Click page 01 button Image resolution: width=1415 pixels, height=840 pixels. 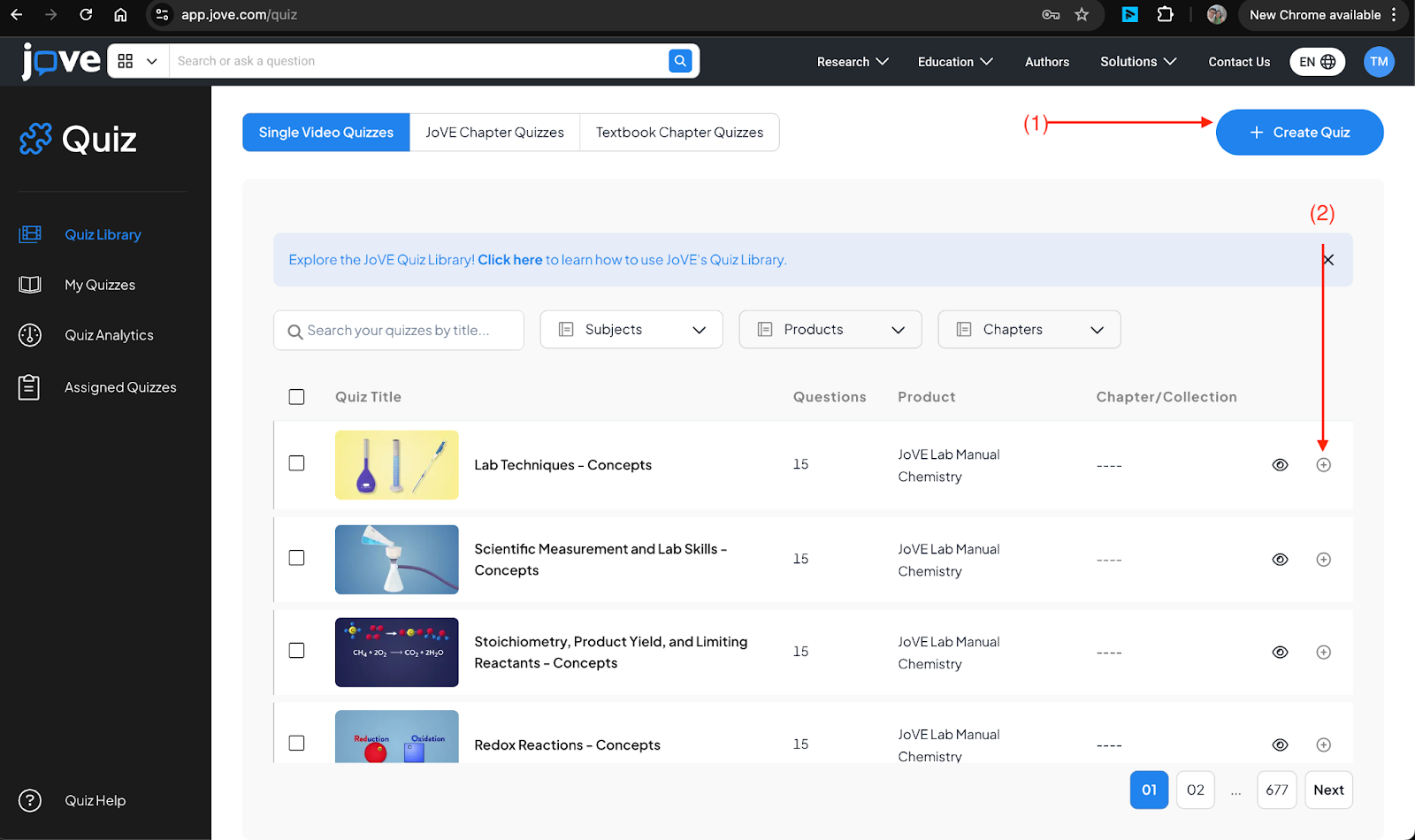[1149, 790]
